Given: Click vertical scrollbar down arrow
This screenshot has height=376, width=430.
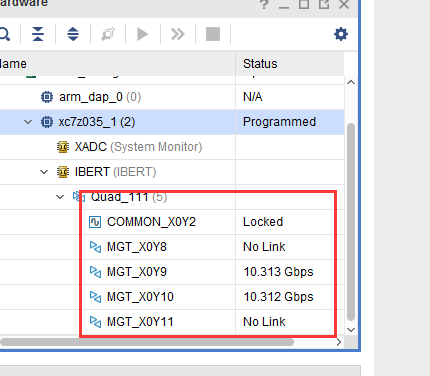Looking at the screenshot, I should tap(351, 330).
